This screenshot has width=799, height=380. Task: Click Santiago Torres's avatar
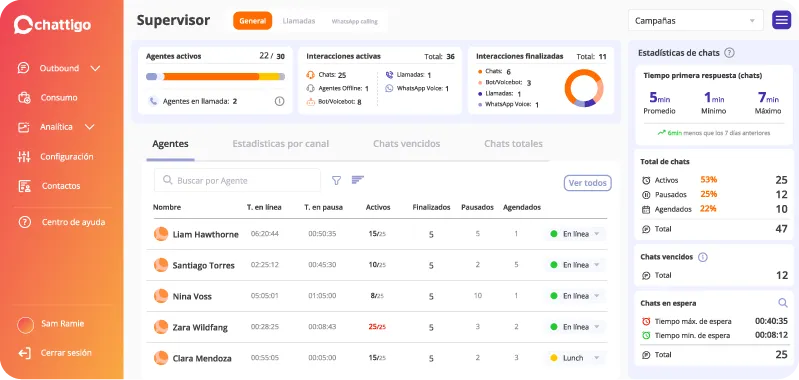[161, 265]
